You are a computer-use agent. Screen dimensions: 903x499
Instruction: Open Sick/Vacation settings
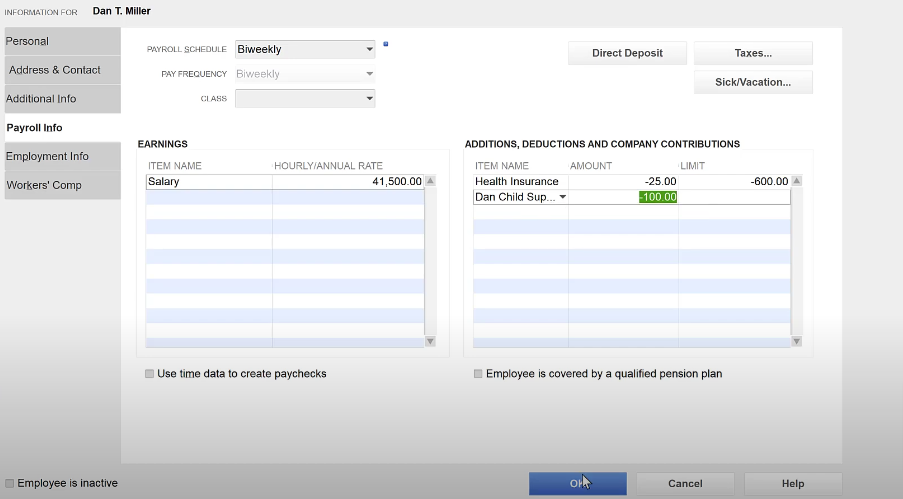point(752,82)
